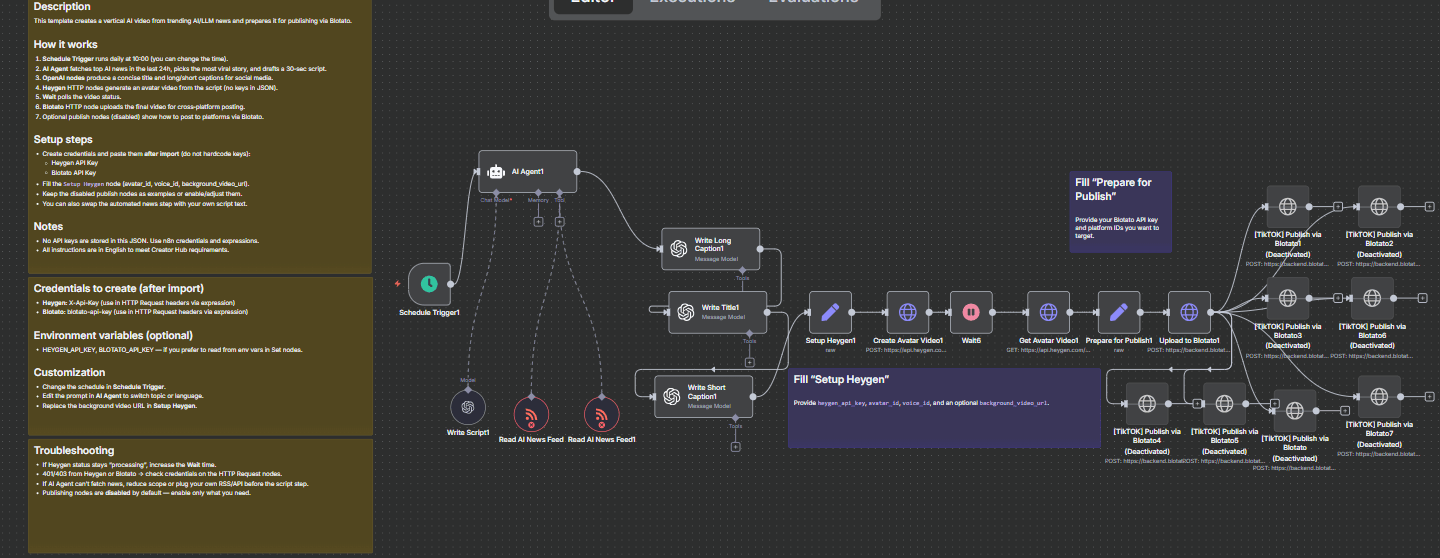Click the Read AI News Feed1 RSS node
1440x558 pixels.
(x=601, y=414)
